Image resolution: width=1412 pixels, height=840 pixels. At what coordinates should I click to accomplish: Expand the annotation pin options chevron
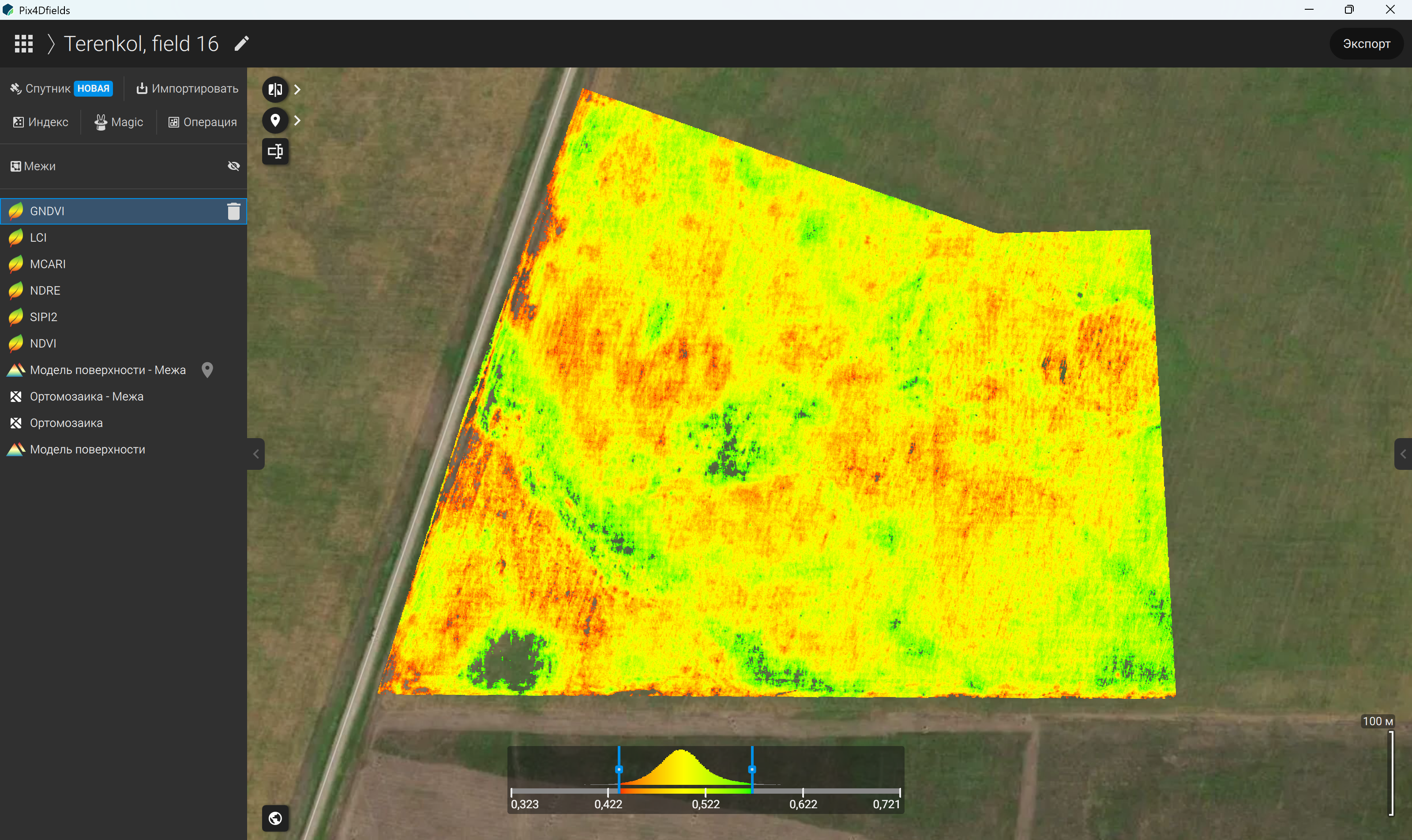click(297, 120)
